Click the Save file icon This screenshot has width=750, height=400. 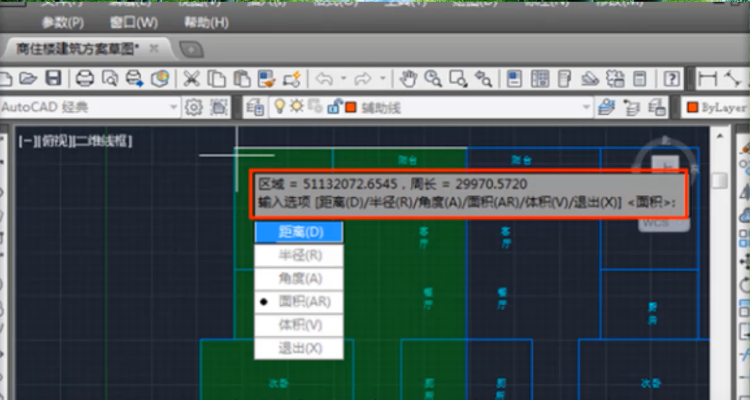click(x=54, y=78)
